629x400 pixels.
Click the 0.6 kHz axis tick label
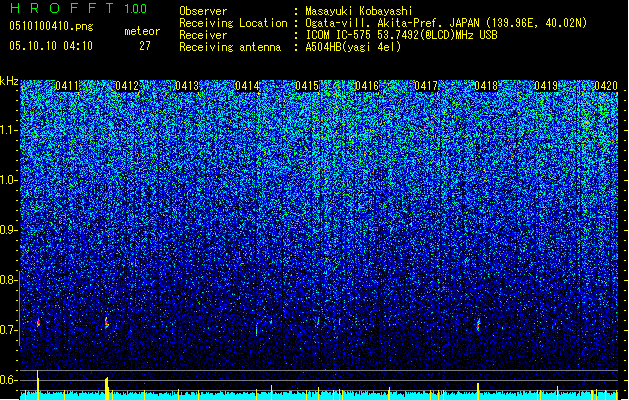[x=7, y=380]
